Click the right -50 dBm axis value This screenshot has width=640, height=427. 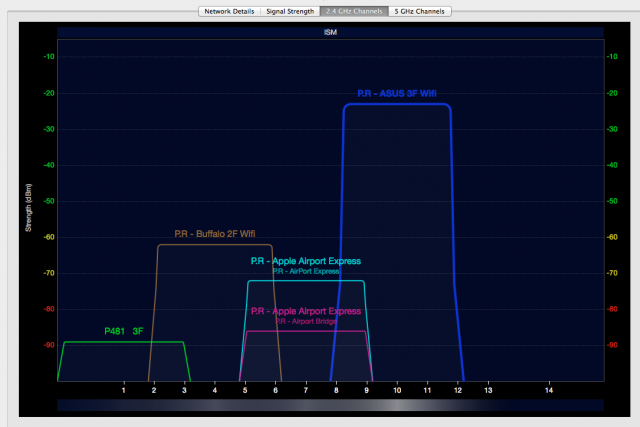pos(612,201)
